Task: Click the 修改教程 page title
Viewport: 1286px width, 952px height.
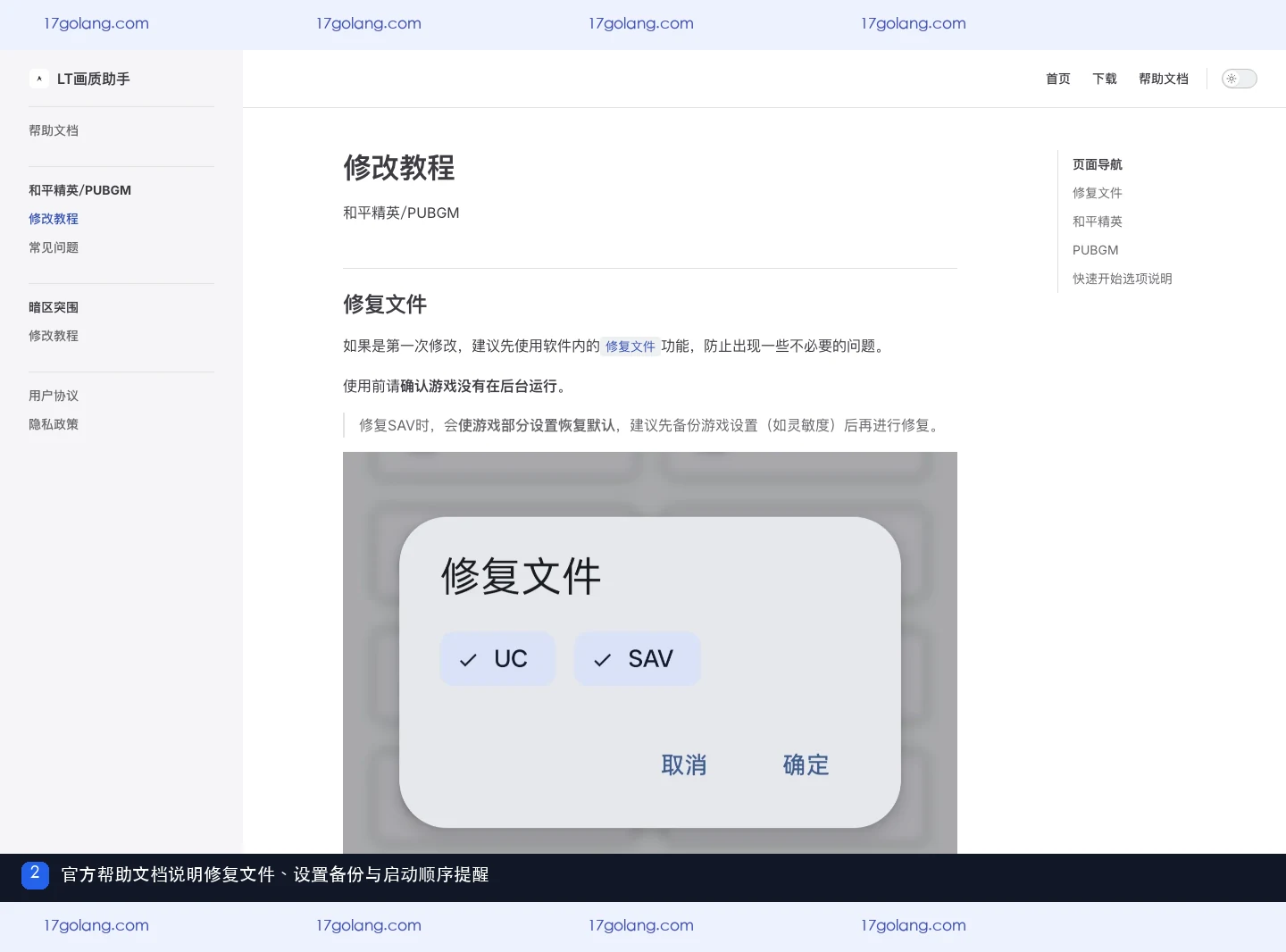Action: (x=399, y=168)
